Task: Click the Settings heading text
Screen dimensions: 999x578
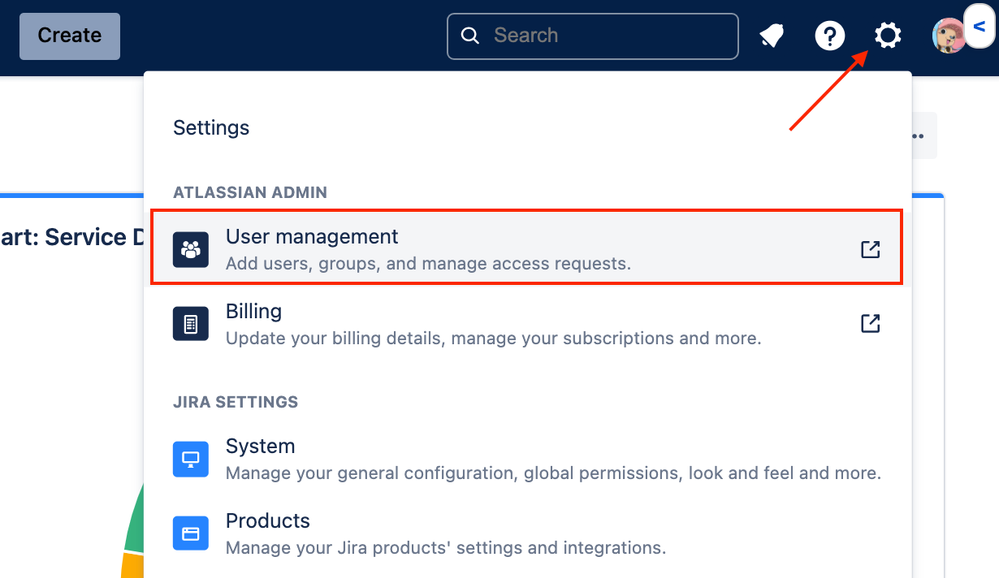Action: click(x=211, y=128)
